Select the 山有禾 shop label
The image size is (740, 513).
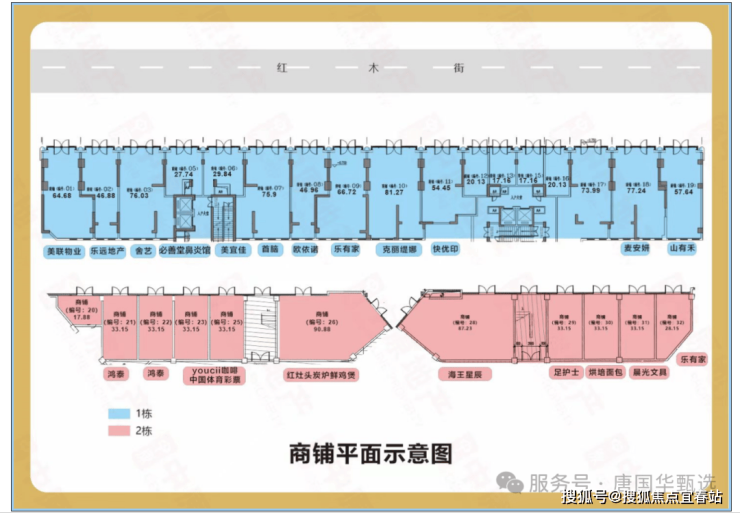(682, 248)
